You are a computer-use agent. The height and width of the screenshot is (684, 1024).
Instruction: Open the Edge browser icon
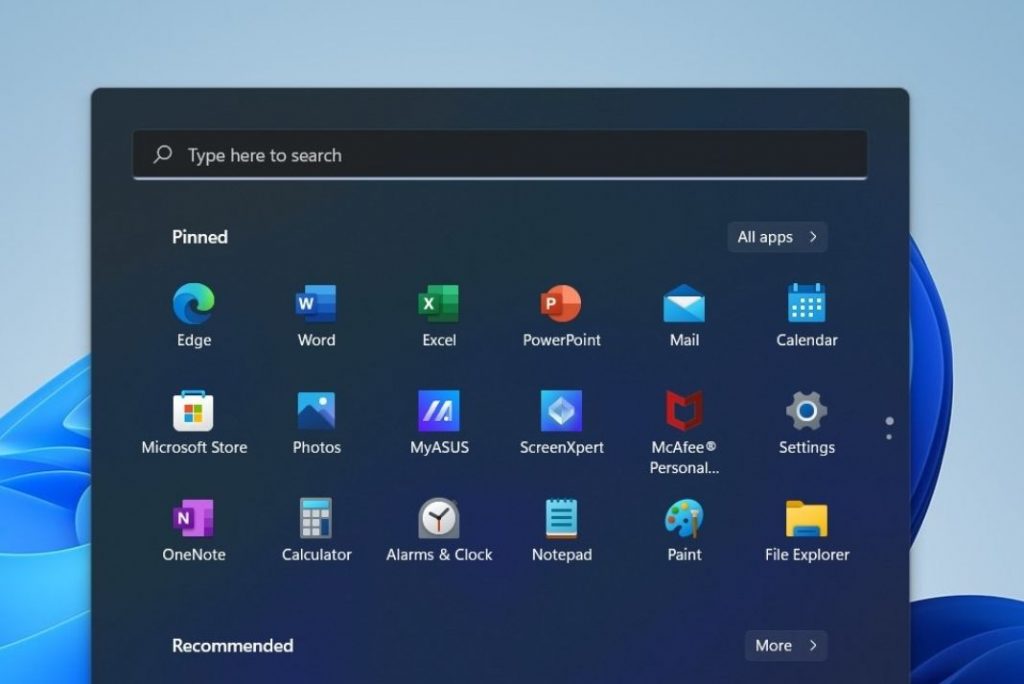pos(194,304)
